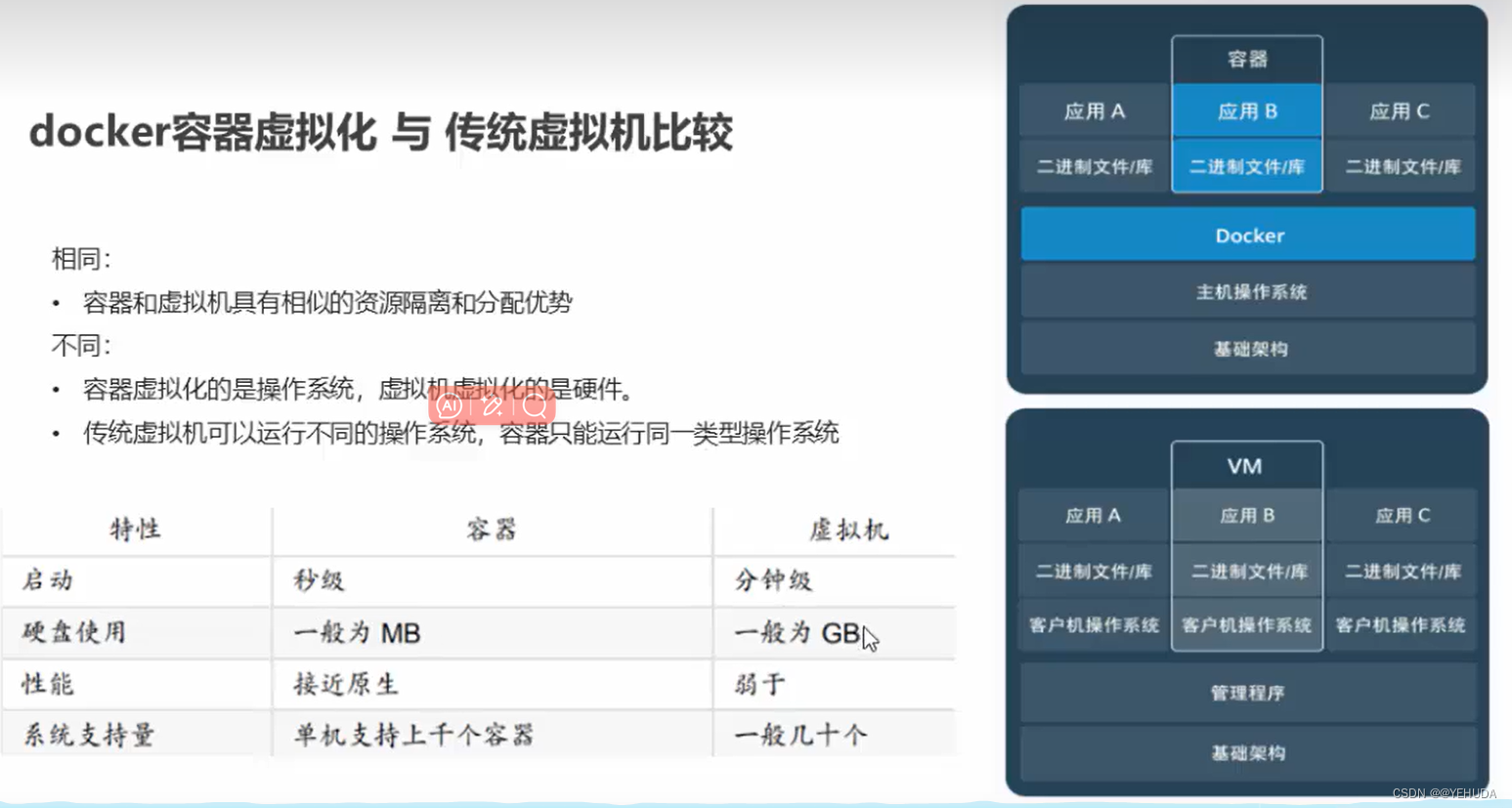Click '基础架构' bar in the Docker diagram

[x=1248, y=349]
